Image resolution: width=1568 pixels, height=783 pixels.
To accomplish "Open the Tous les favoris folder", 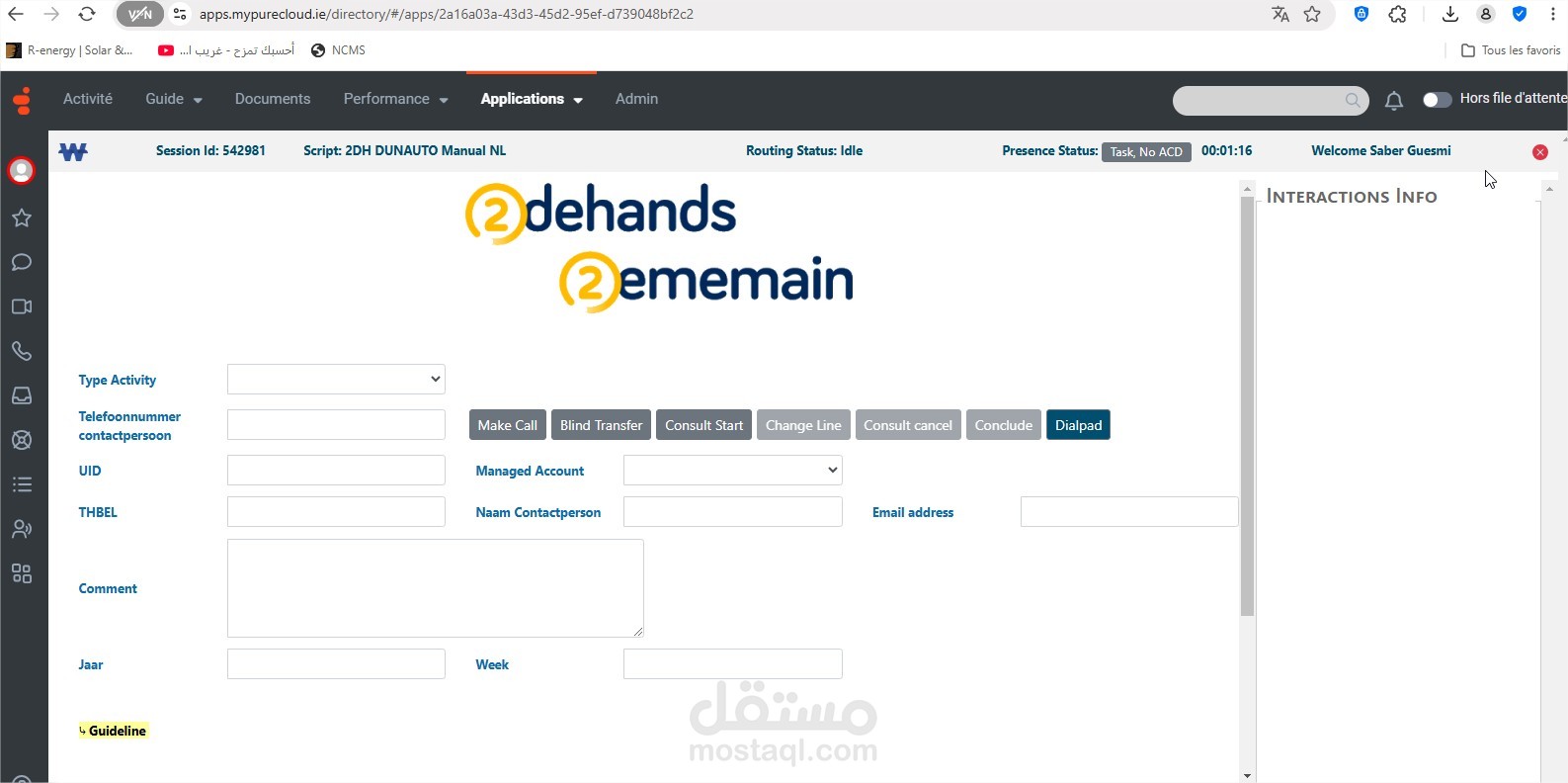I will click(x=1511, y=50).
